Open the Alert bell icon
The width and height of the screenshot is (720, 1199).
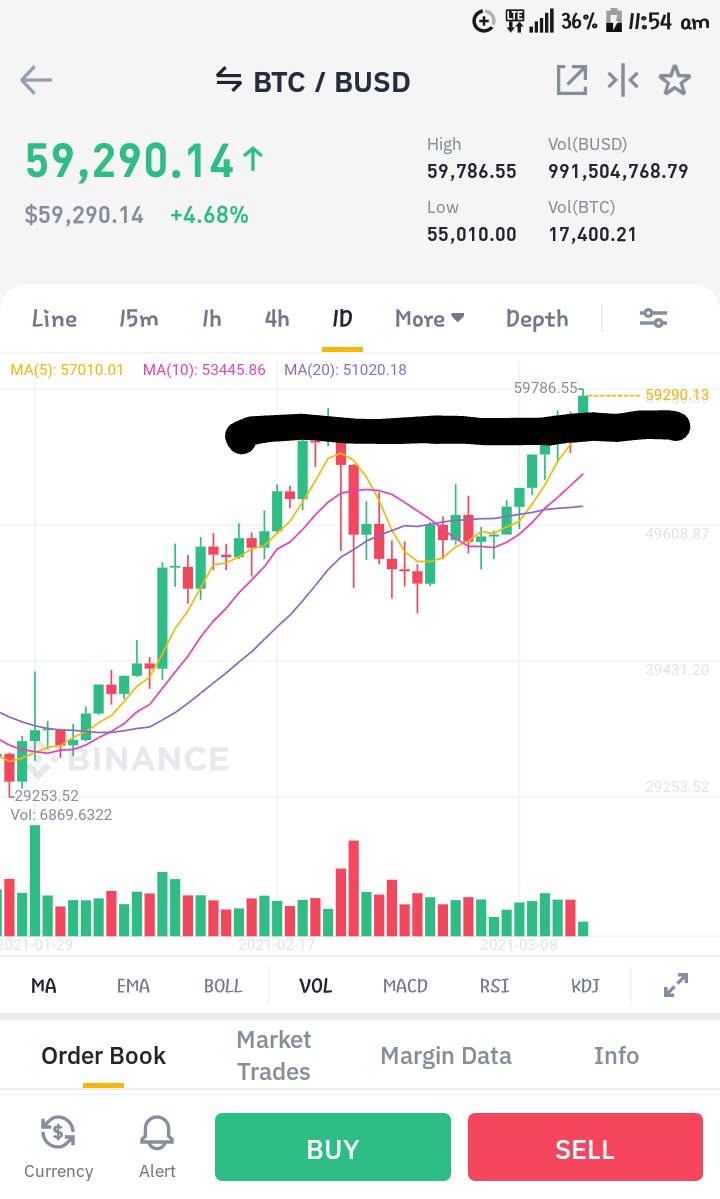tap(157, 1132)
